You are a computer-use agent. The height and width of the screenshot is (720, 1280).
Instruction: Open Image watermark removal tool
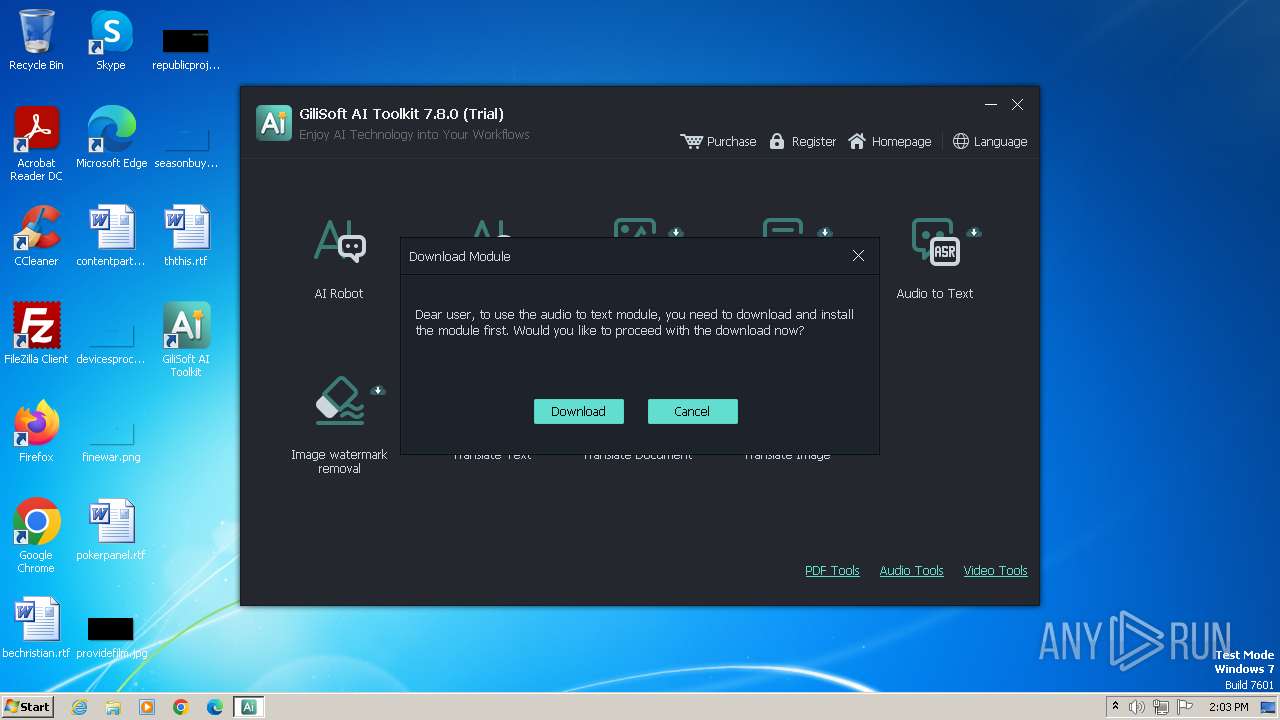[339, 425]
